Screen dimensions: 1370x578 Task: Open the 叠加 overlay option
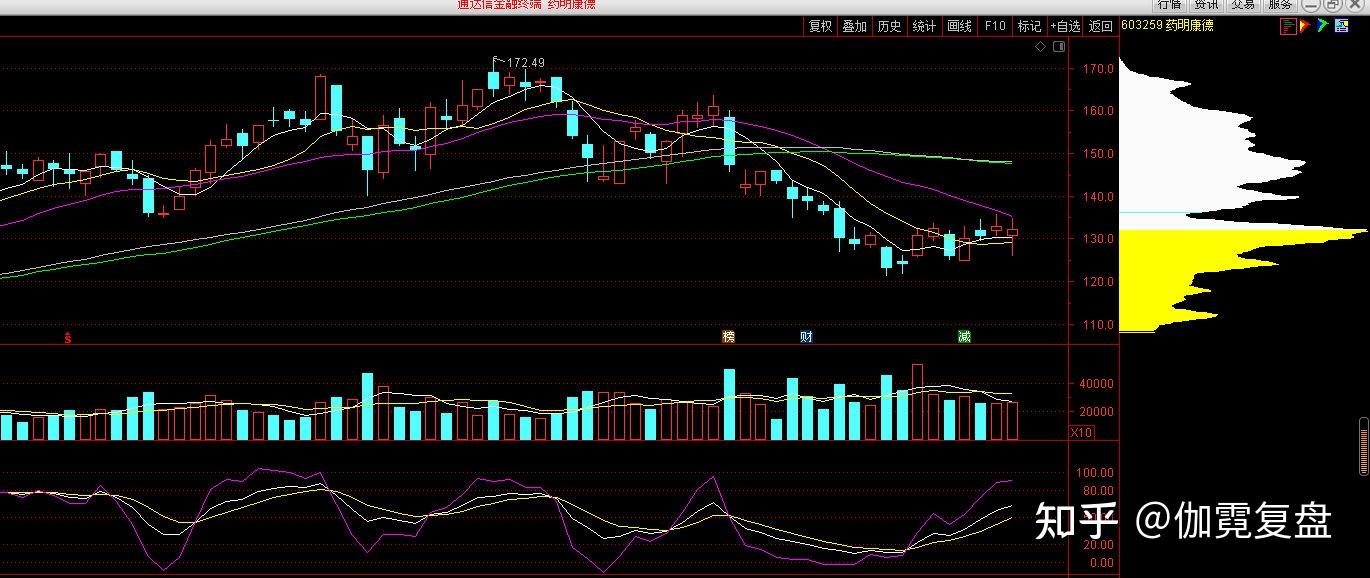[x=854, y=26]
